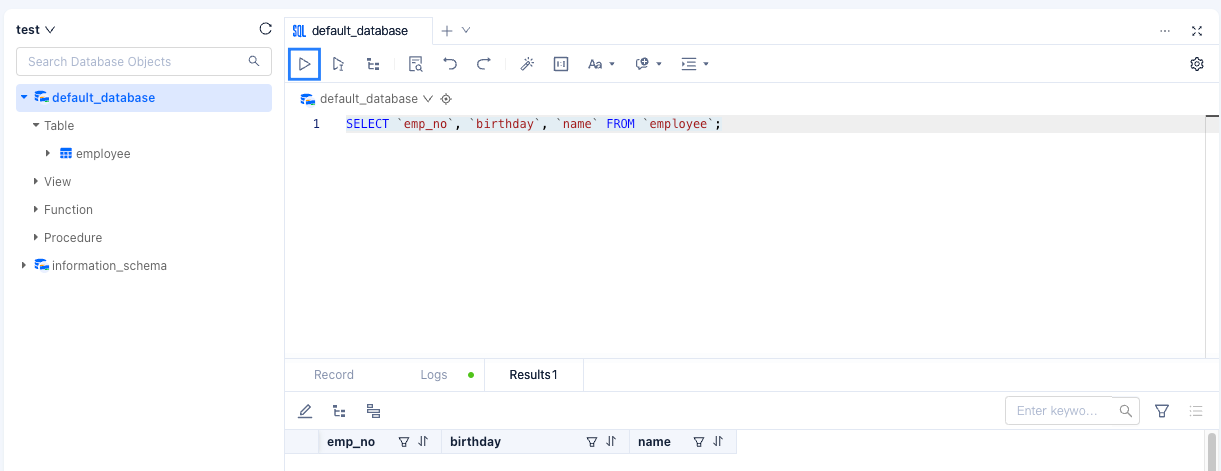Image resolution: width=1221 pixels, height=471 pixels.
Task: Add a new SQL tab with plus
Action: [x=447, y=31]
